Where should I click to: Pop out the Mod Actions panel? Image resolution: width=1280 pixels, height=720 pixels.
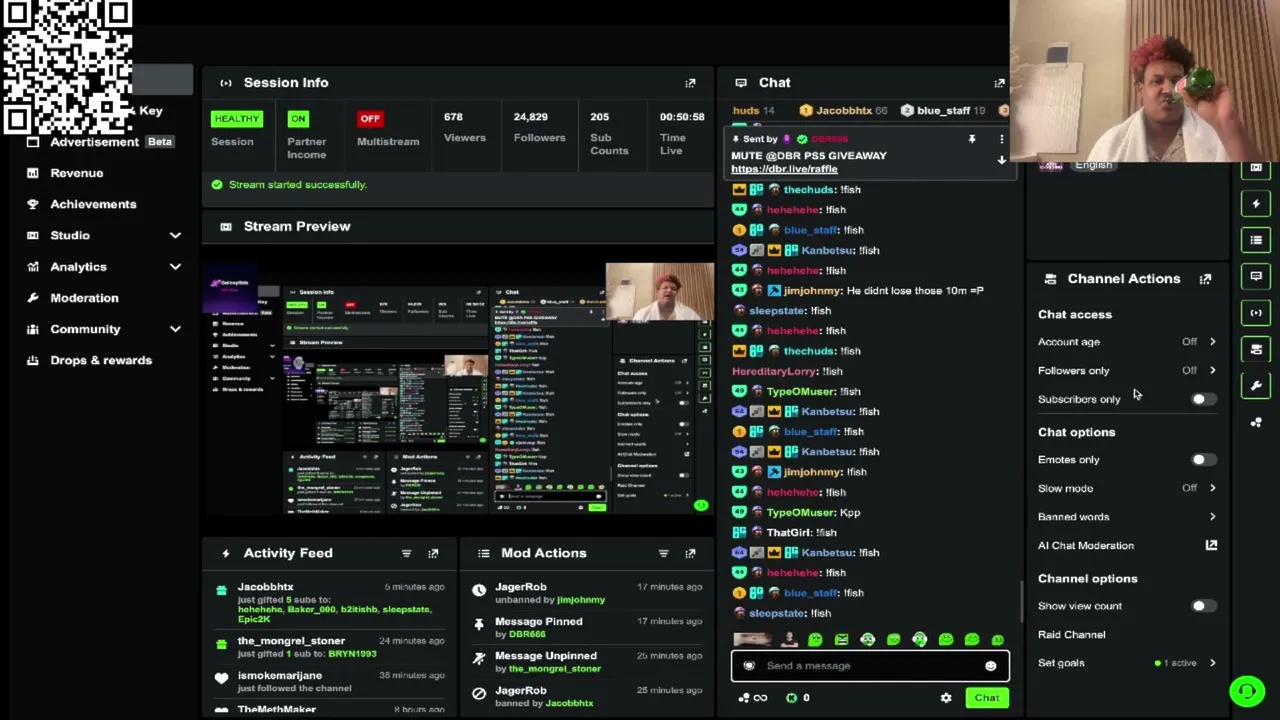[x=690, y=553]
